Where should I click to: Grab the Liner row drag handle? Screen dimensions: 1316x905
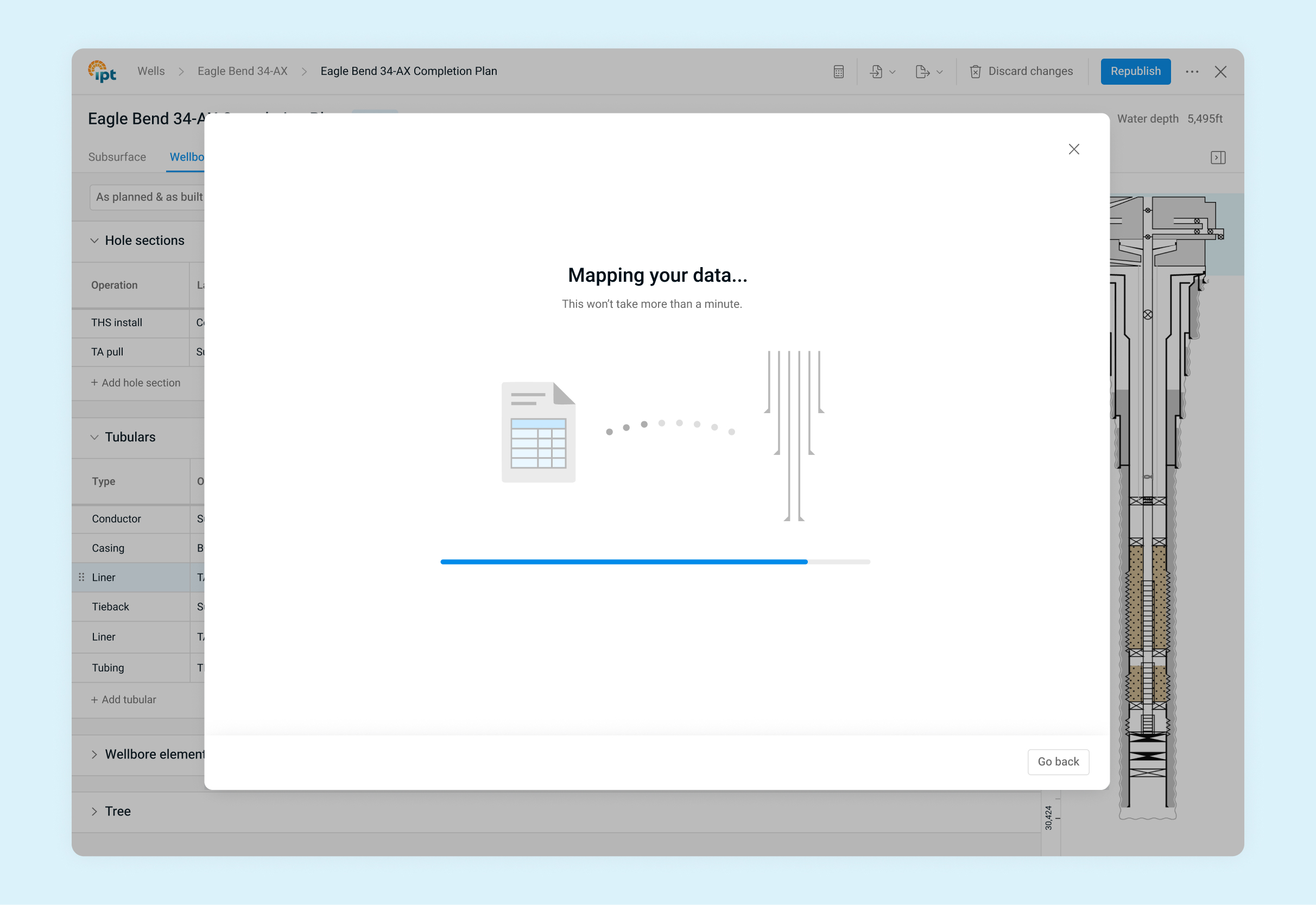coord(81,577)
